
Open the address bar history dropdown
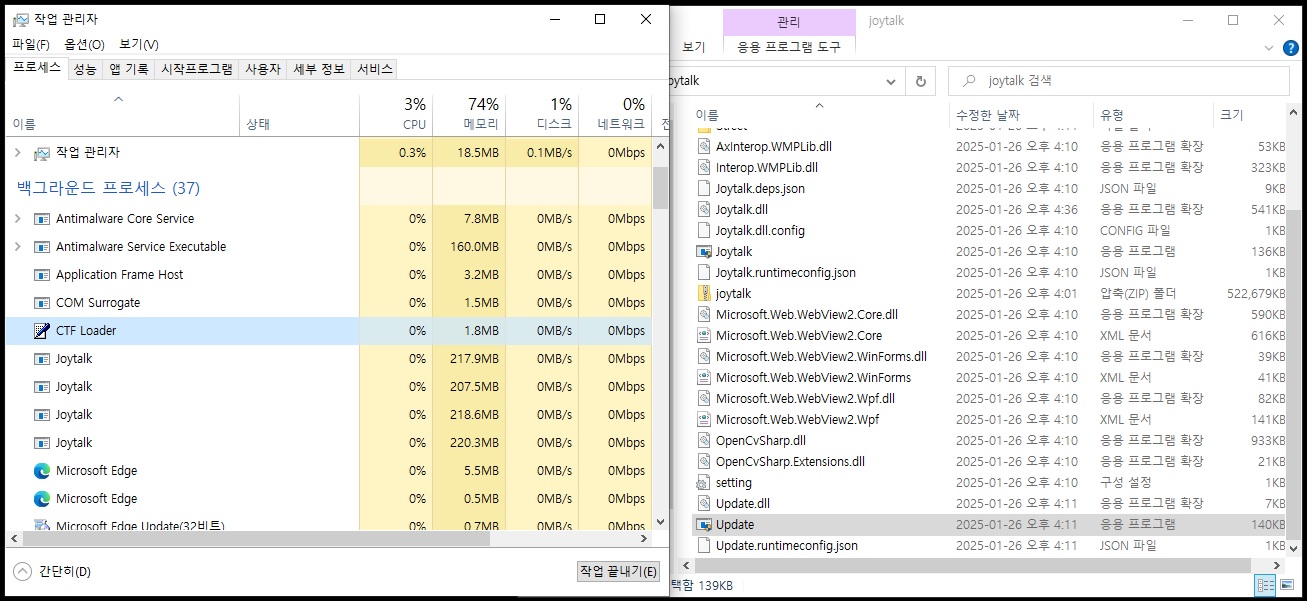pos(890,81)
